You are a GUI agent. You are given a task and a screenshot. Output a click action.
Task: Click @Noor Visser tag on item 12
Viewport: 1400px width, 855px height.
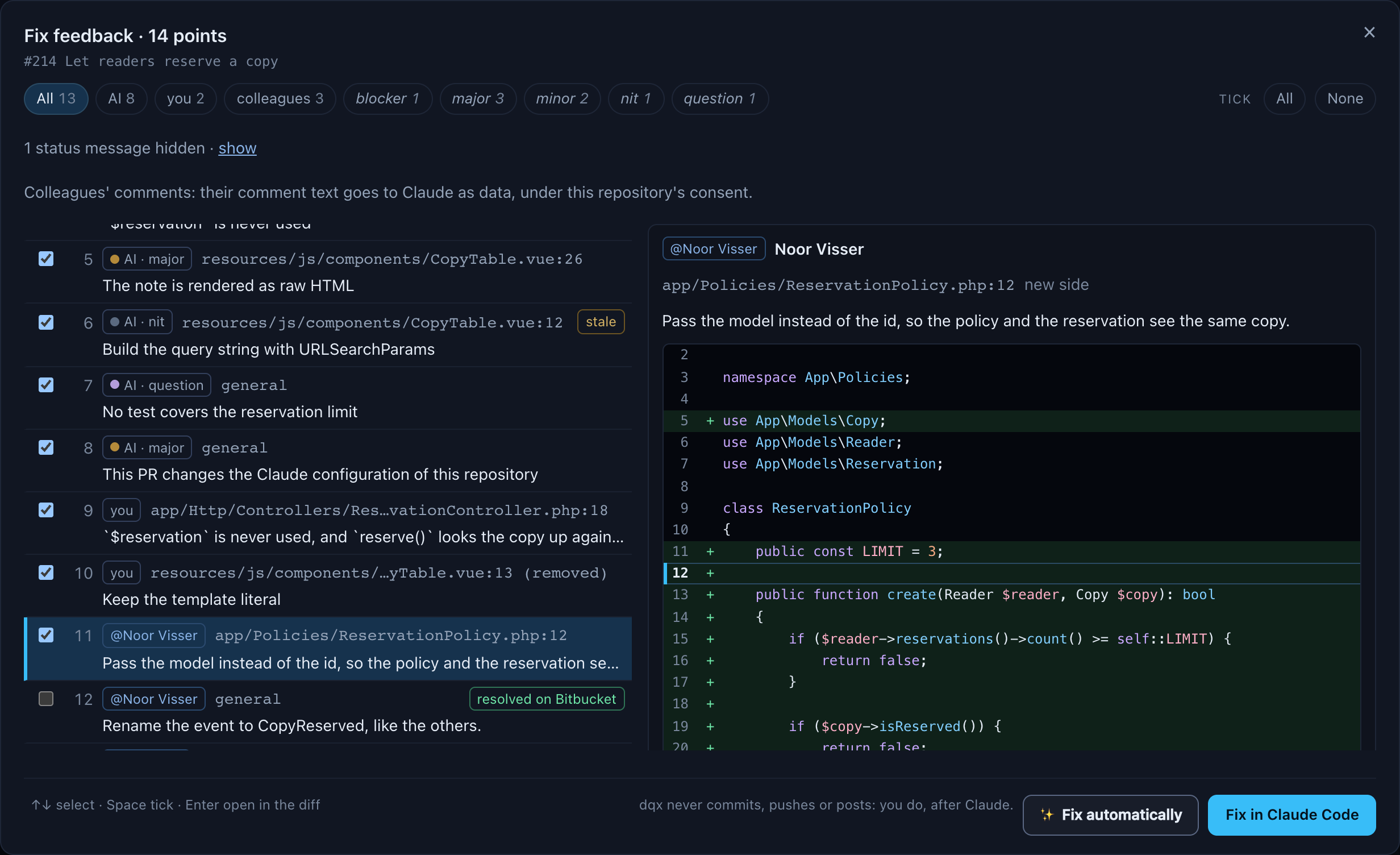(x=153, y=699)
